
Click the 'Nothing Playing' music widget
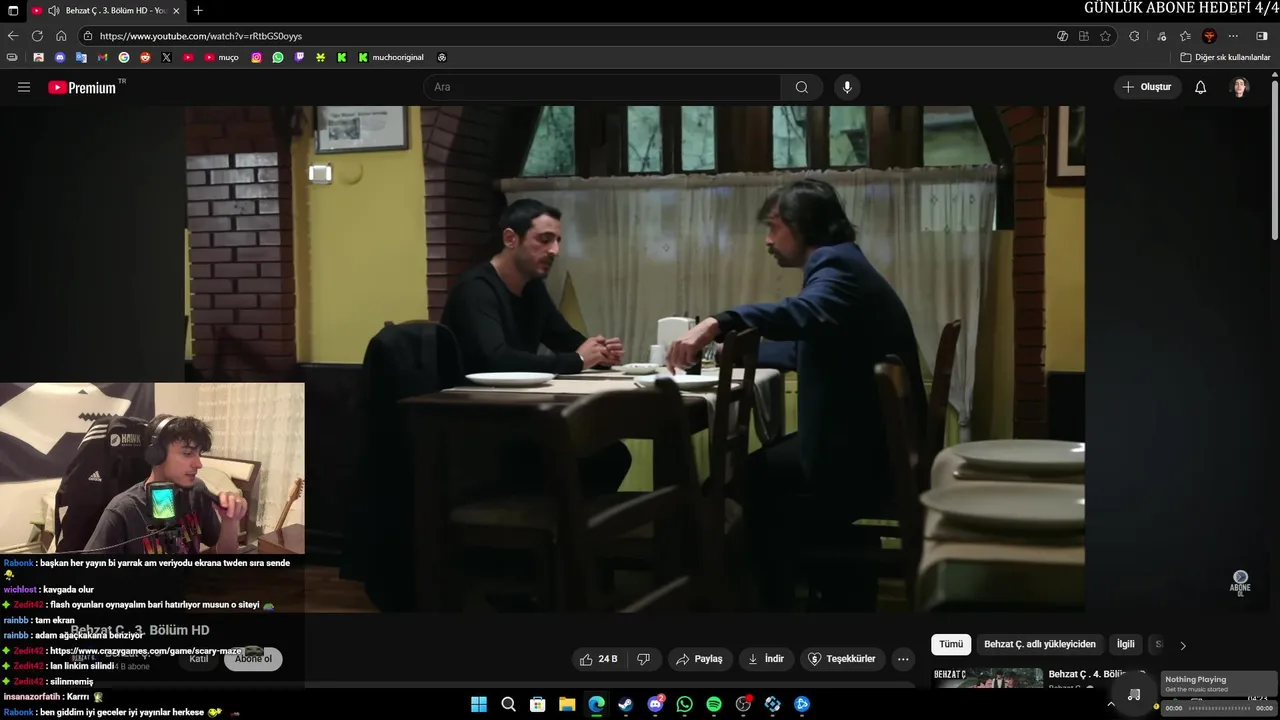(x=1219, y=684)
